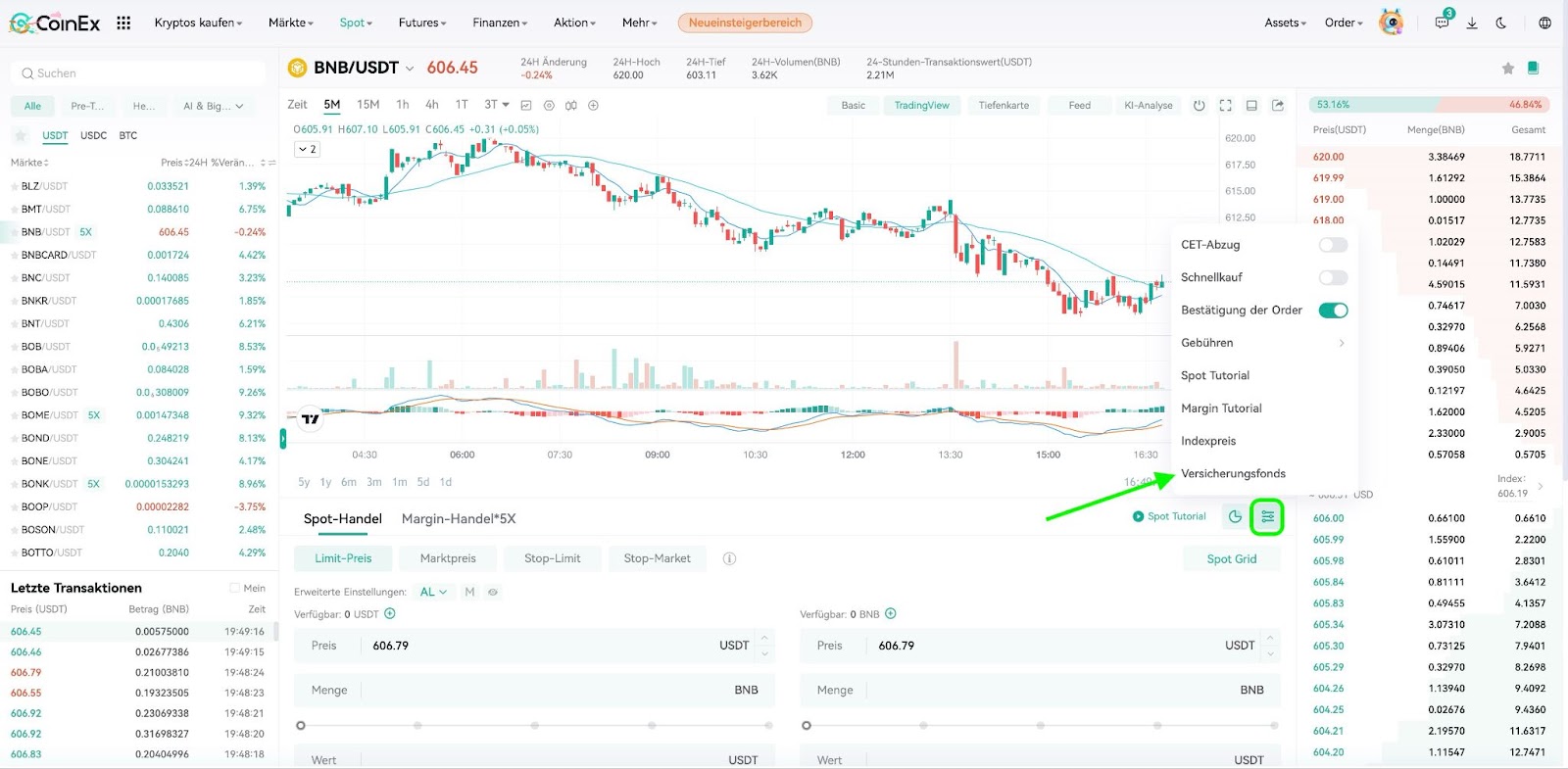
Task: Open the apps grid menu beside CoinEx logo
Action: (123, 23)
